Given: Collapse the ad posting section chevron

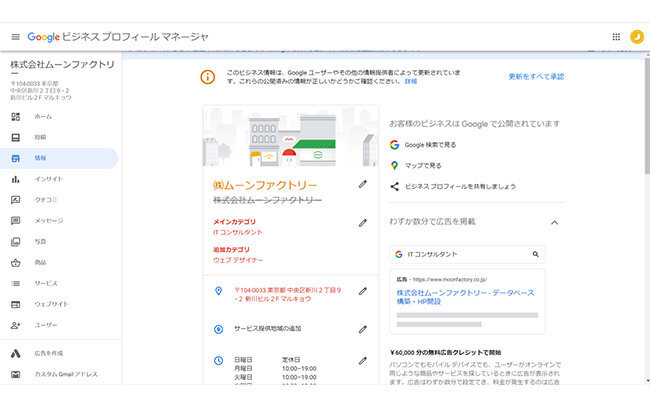Looking at the screenshot, I should click(554, 223).
